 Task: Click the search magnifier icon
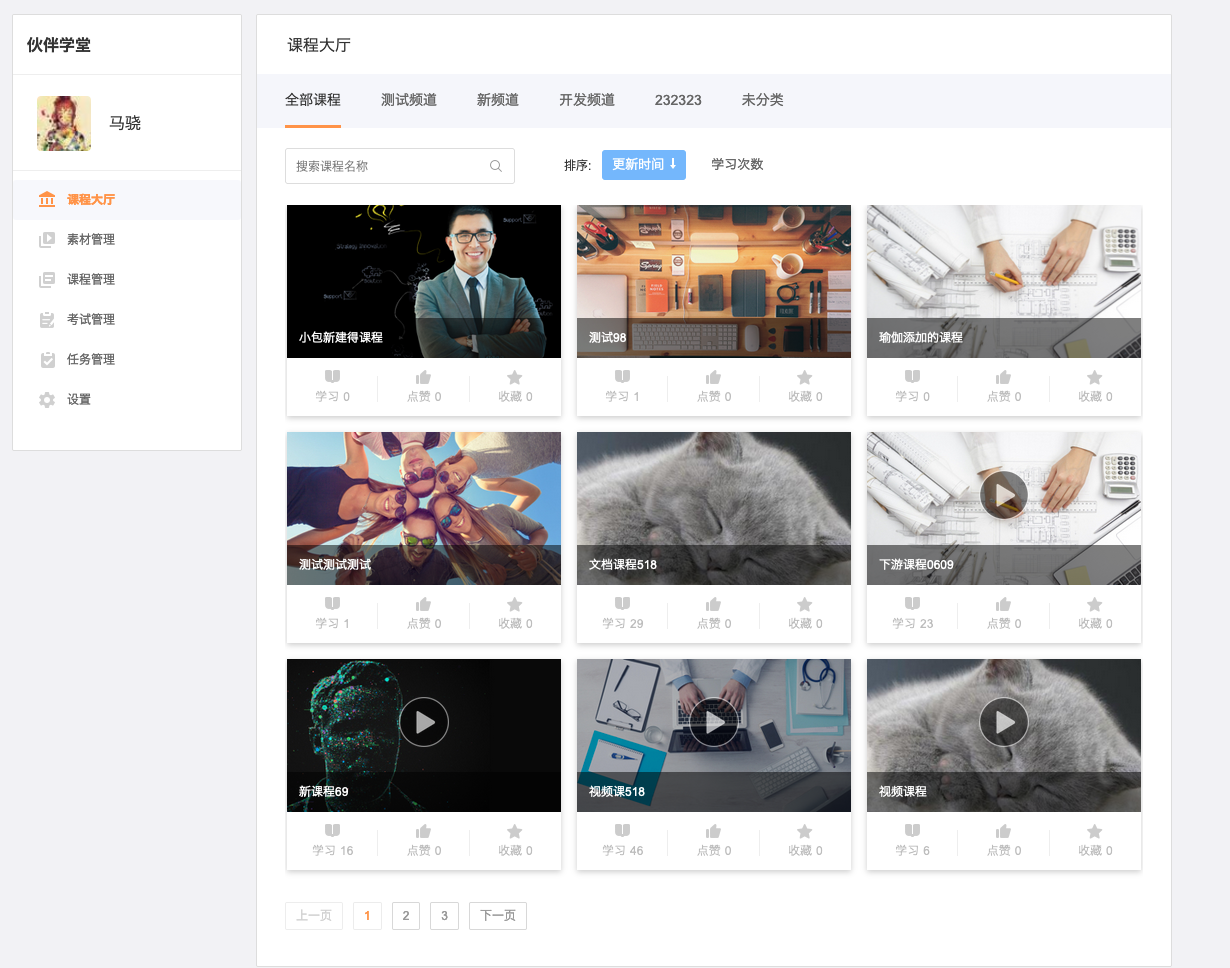tap(496, 166)
